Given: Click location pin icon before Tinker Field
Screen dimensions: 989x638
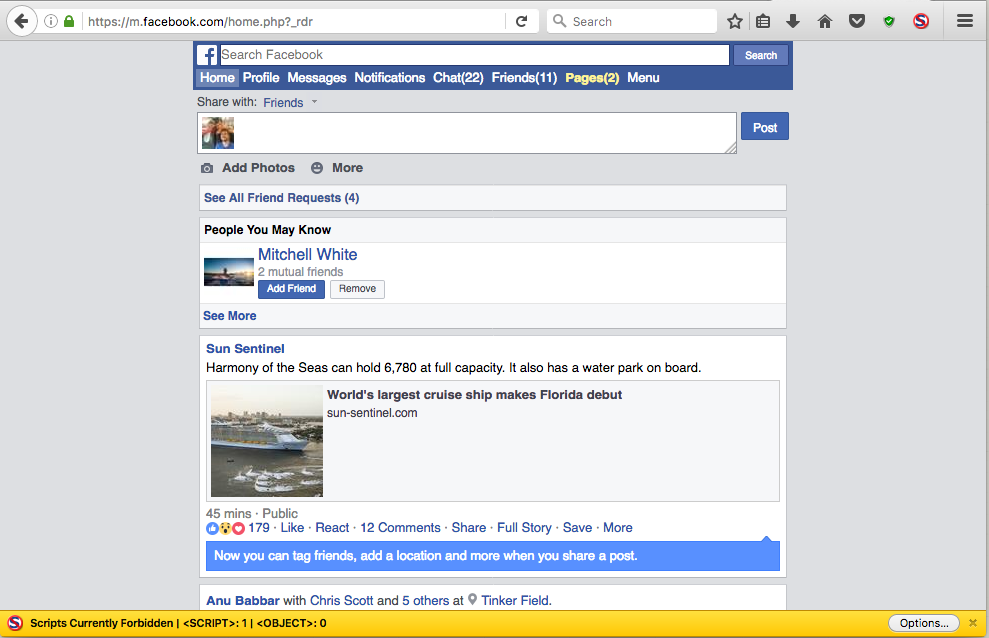Looking at the screenshot, I should pyautogui.click(x=472, y=600).
